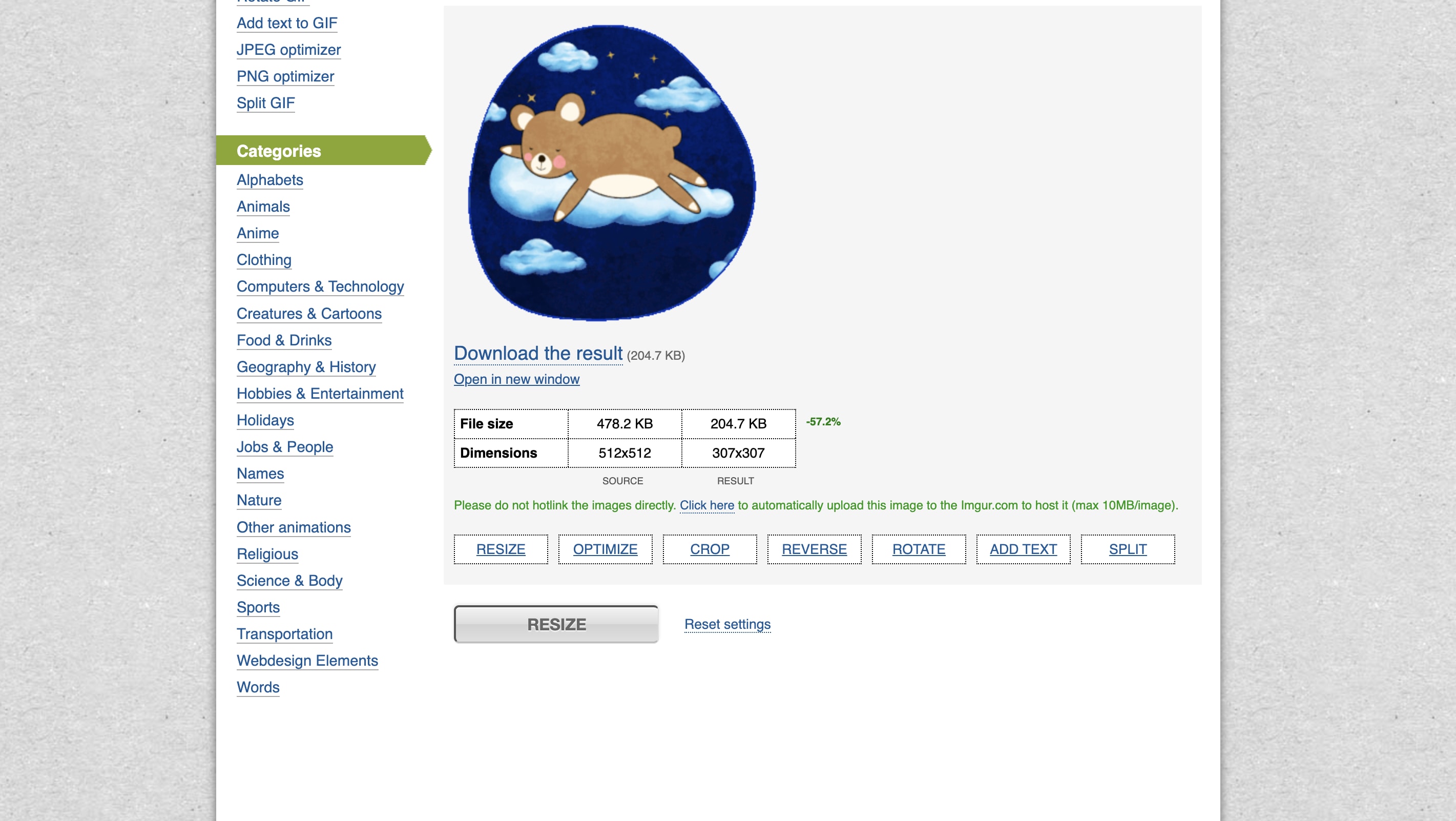
Task: Click Download the result link
Action: pos(537,354)
